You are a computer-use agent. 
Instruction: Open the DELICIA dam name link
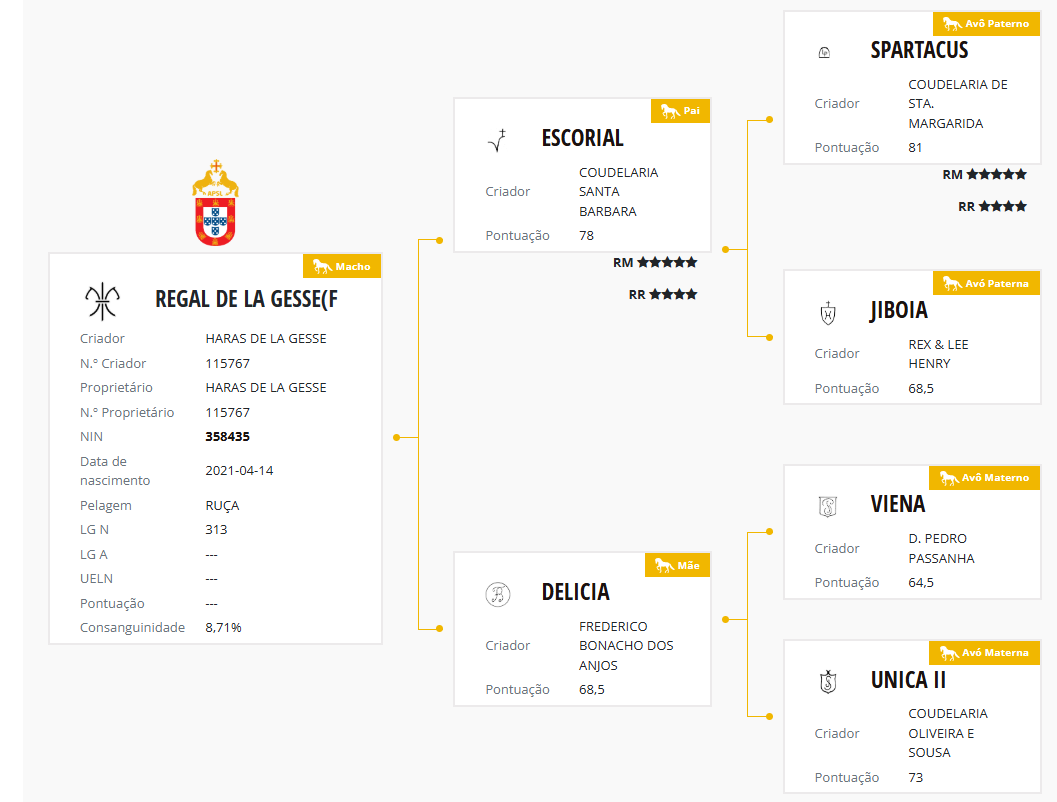pyautogui.click(x=575, y=592)
